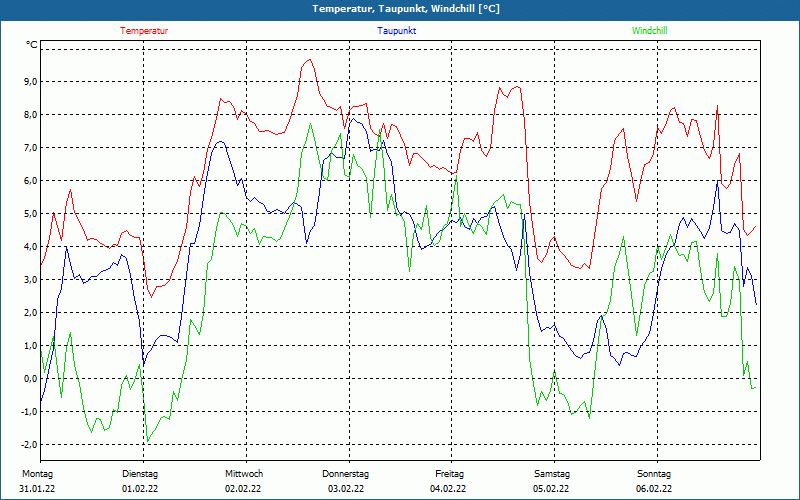Click the 1,0 y-axis value

coord(31,345)
